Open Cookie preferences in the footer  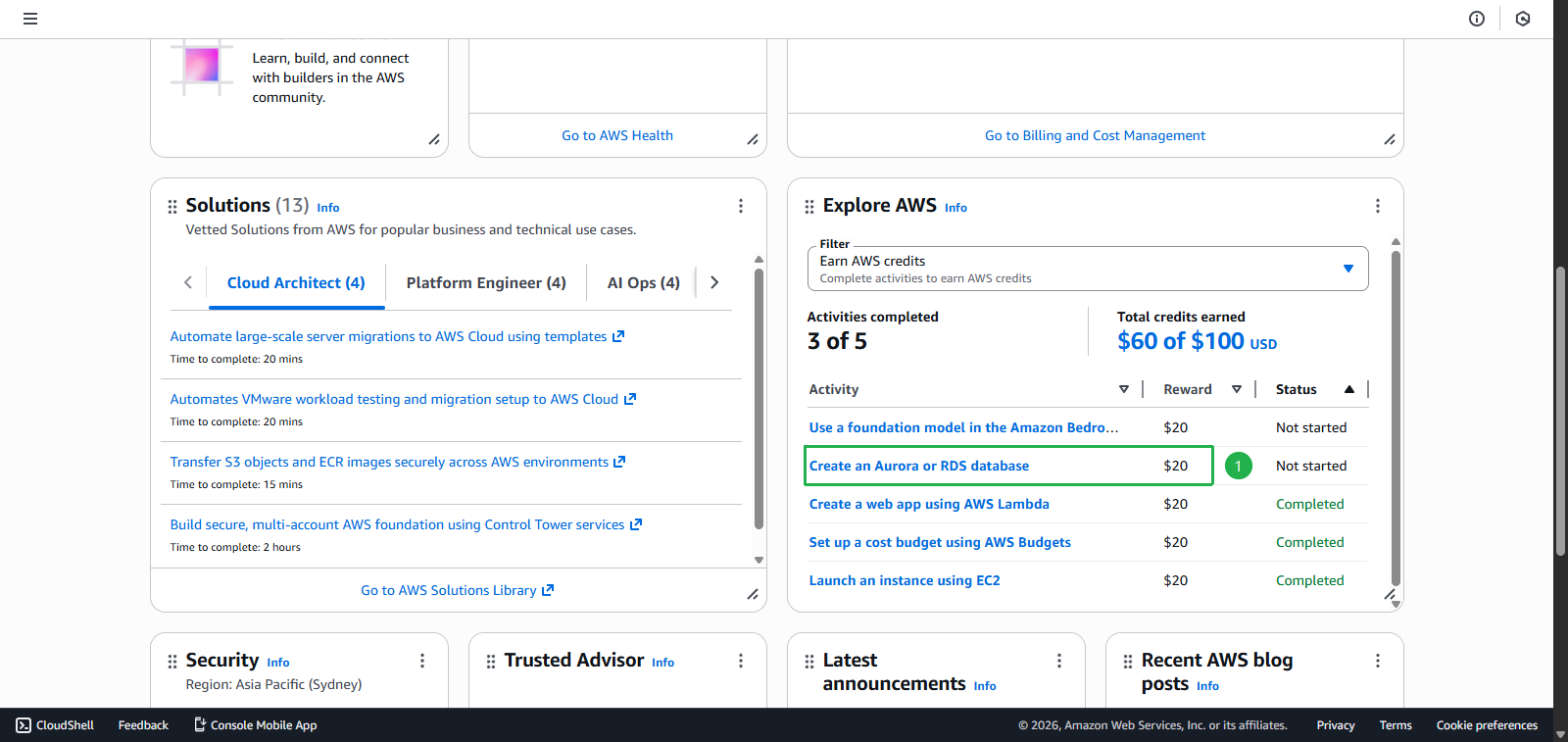(x=1487, y=725)
